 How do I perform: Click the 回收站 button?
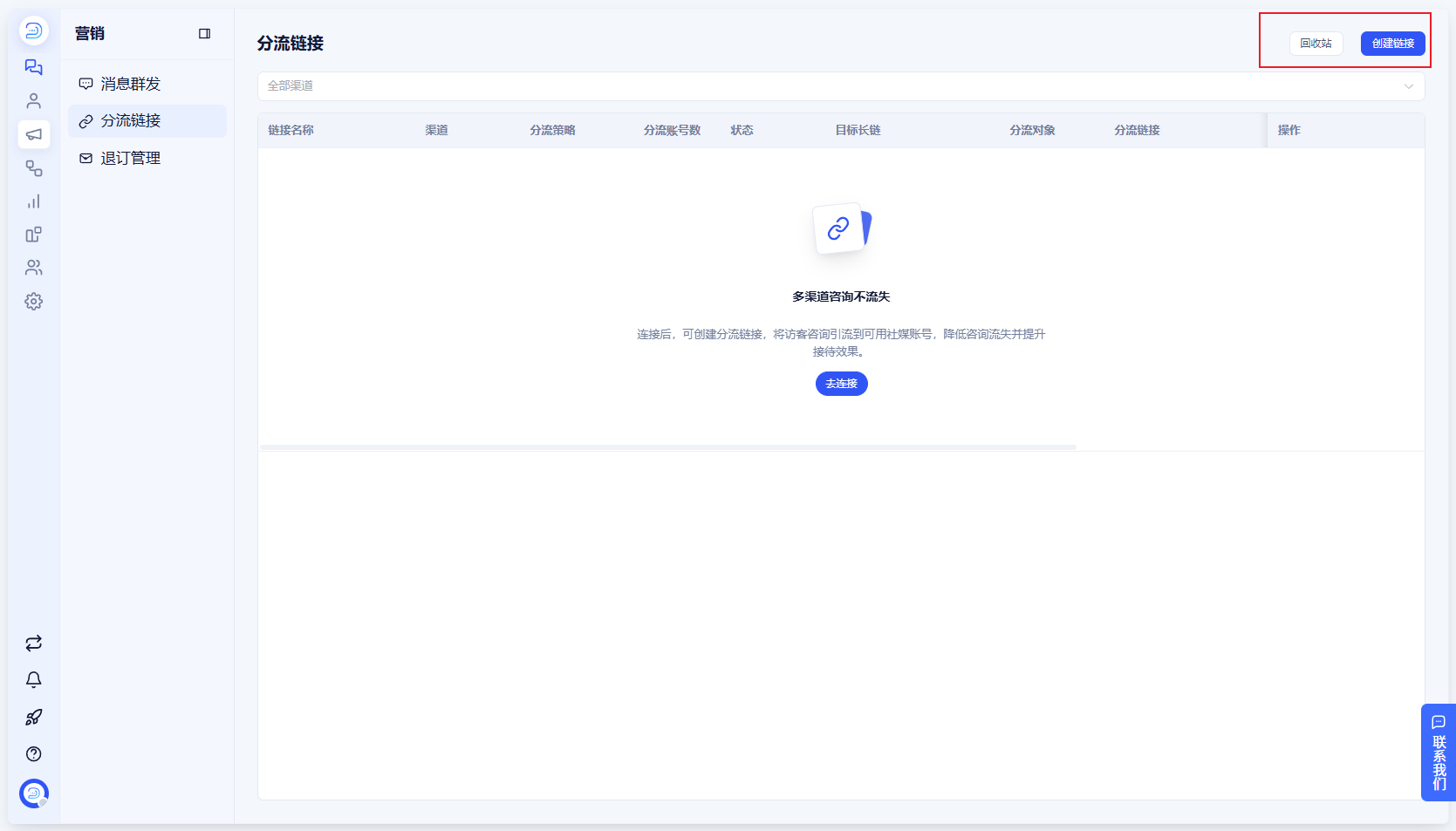[1316, 44]
